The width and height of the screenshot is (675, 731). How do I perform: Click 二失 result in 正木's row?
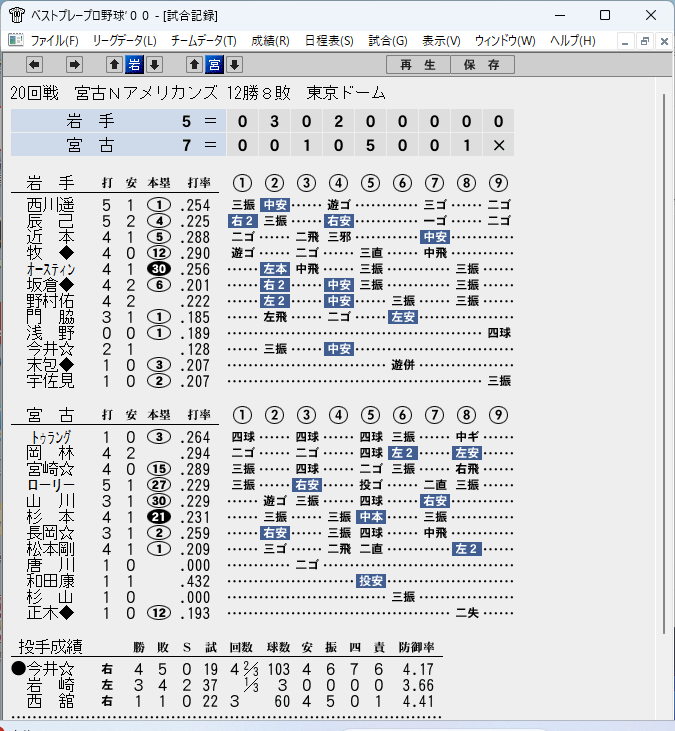[467, 613]
